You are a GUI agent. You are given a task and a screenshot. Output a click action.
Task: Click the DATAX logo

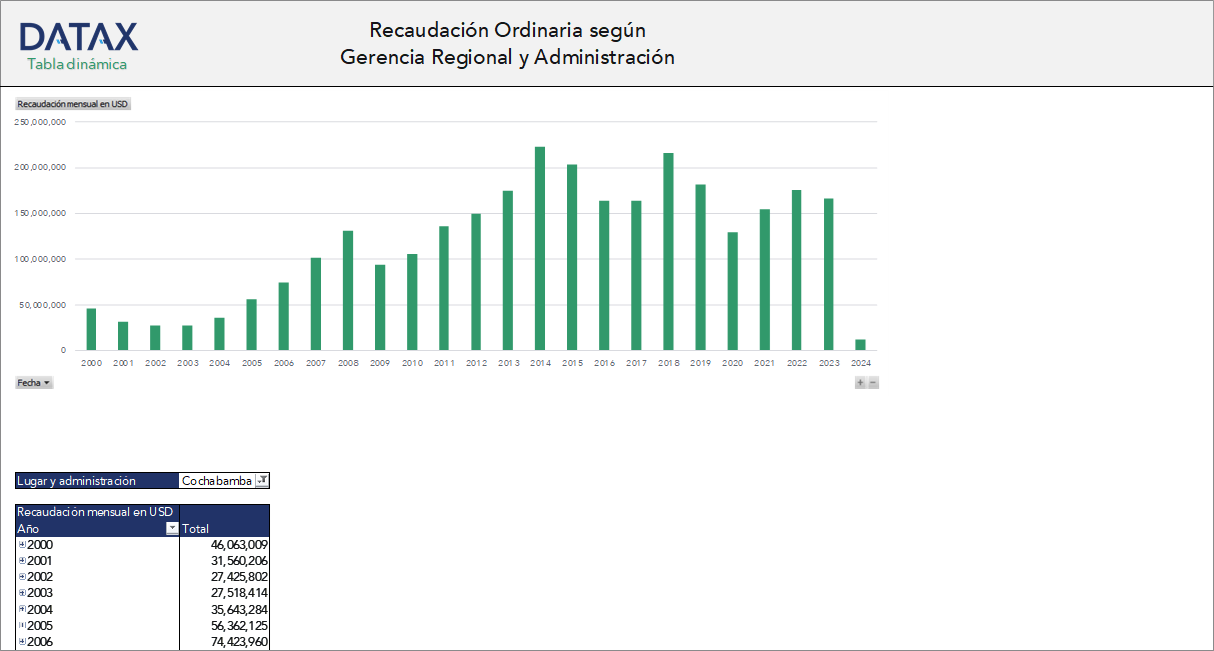click(78, 38)
